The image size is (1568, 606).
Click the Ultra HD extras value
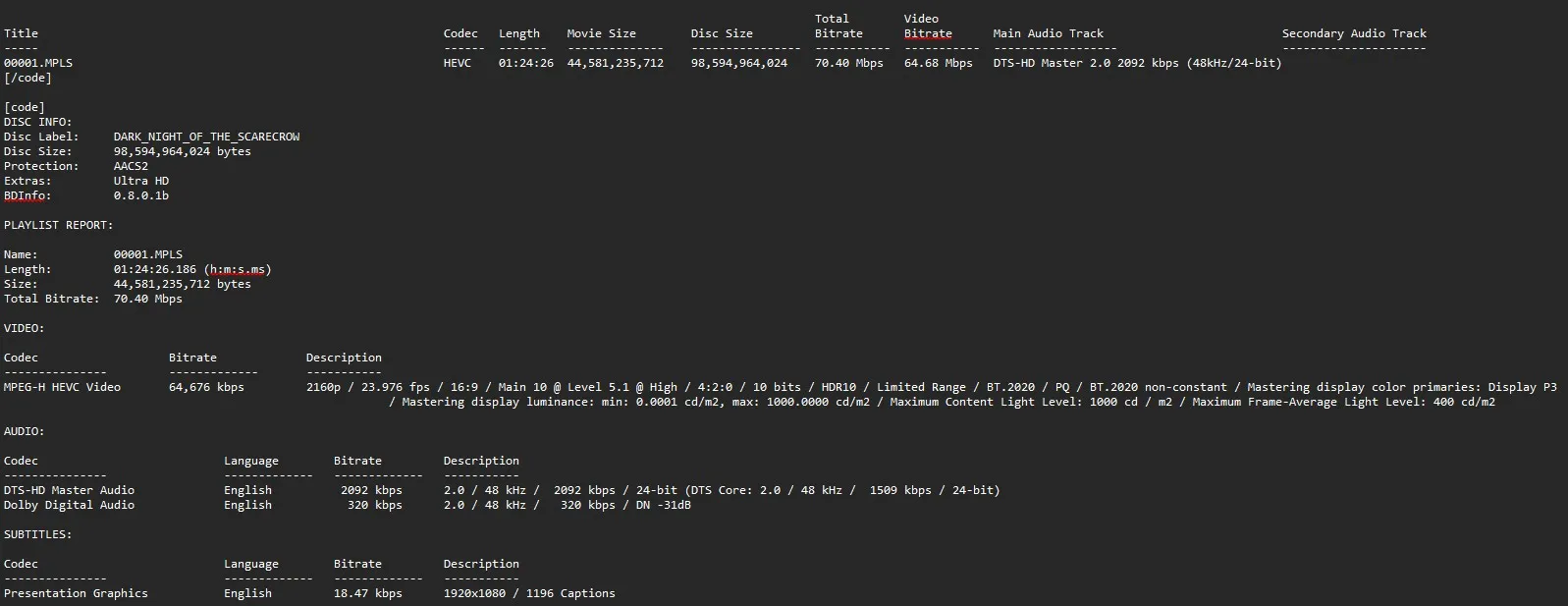(x=140, y=181)
